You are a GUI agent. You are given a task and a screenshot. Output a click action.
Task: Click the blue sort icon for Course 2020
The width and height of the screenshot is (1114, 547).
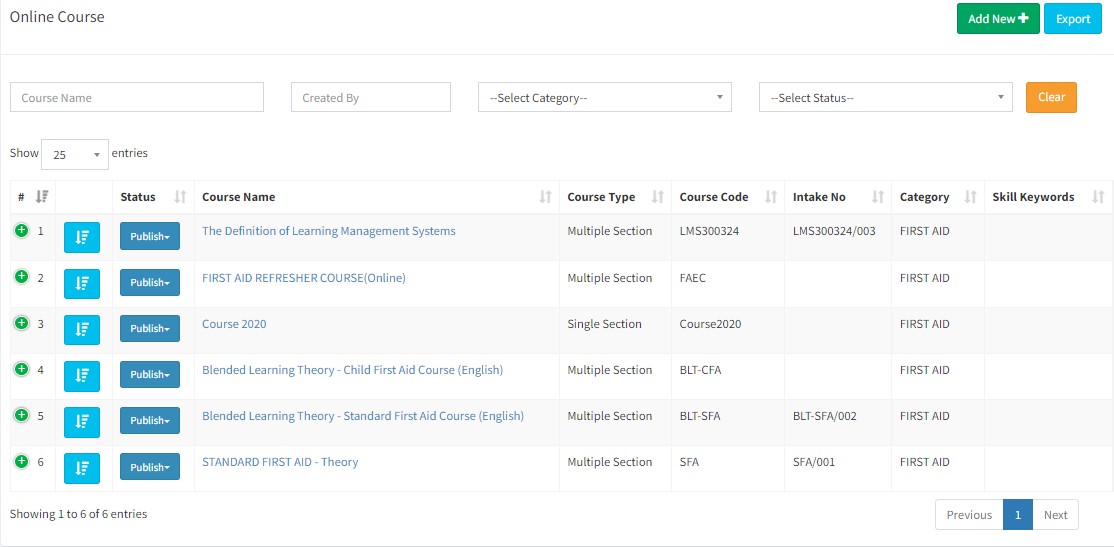(x=82, y=329)
